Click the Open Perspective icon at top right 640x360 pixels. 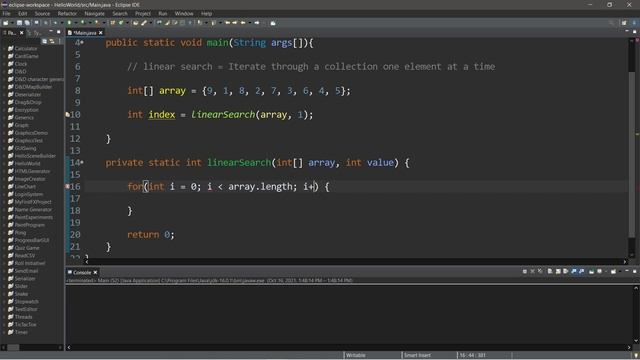[x=624, y=23]
